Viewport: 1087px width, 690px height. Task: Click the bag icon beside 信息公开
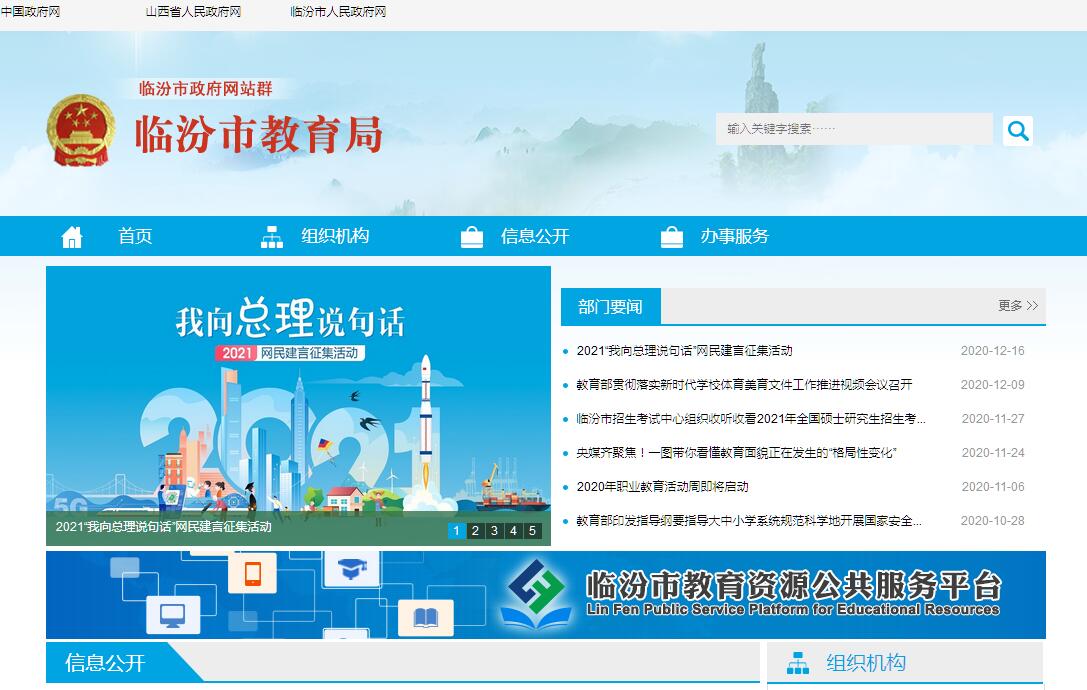point(472,237)
